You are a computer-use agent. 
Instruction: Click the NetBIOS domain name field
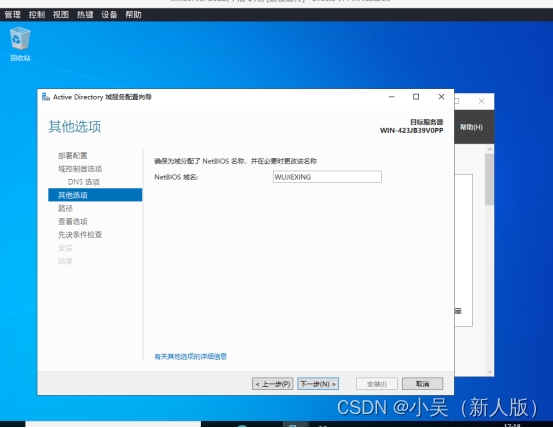[327, 177]
